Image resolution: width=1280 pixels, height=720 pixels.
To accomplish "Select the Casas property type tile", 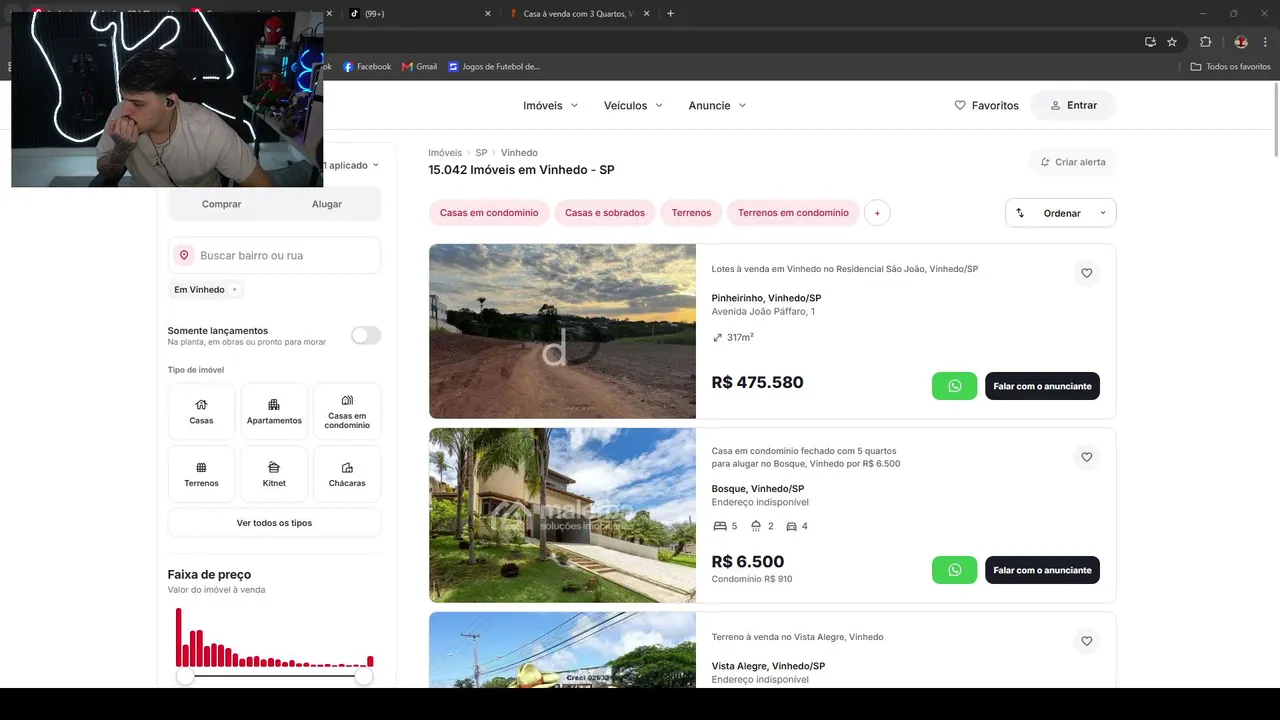I will pos(201,411).
